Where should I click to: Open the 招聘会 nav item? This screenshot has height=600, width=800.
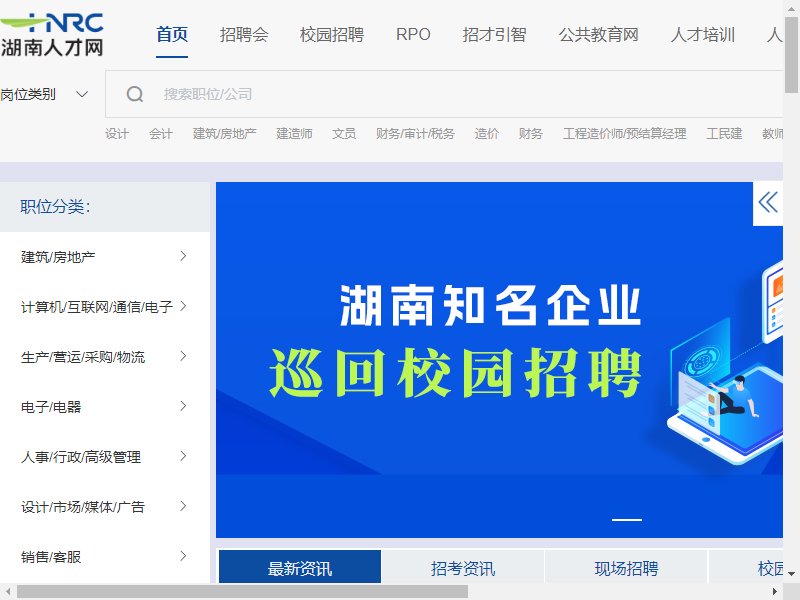244,35
